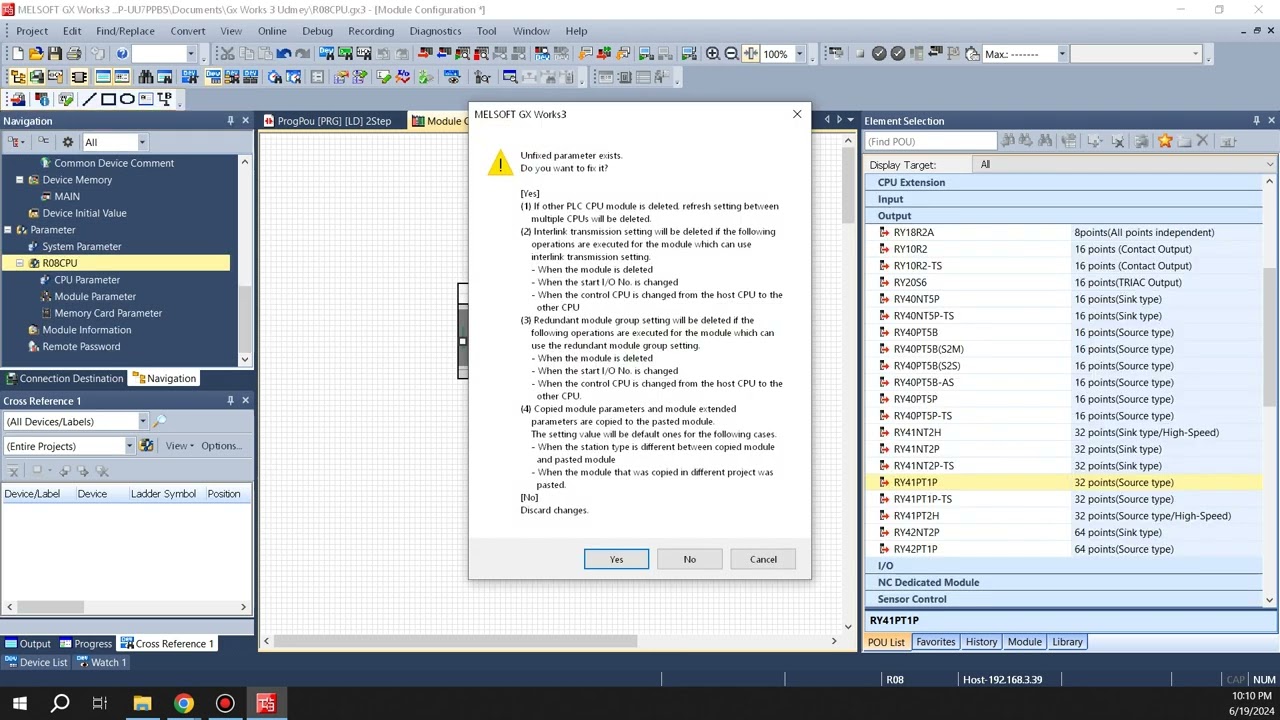The width and height of the screenshot is (1280, 720).
Task: Collapse the Parameter tree node
Action: [x=8, y=230]
